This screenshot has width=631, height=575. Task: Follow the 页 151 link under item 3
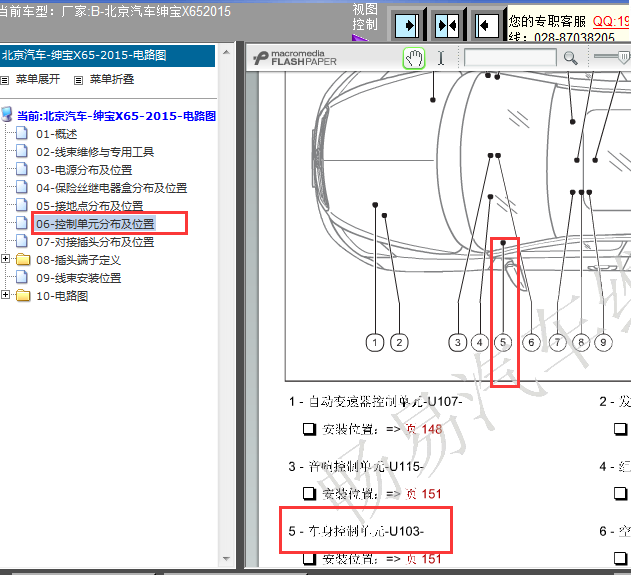424,494
